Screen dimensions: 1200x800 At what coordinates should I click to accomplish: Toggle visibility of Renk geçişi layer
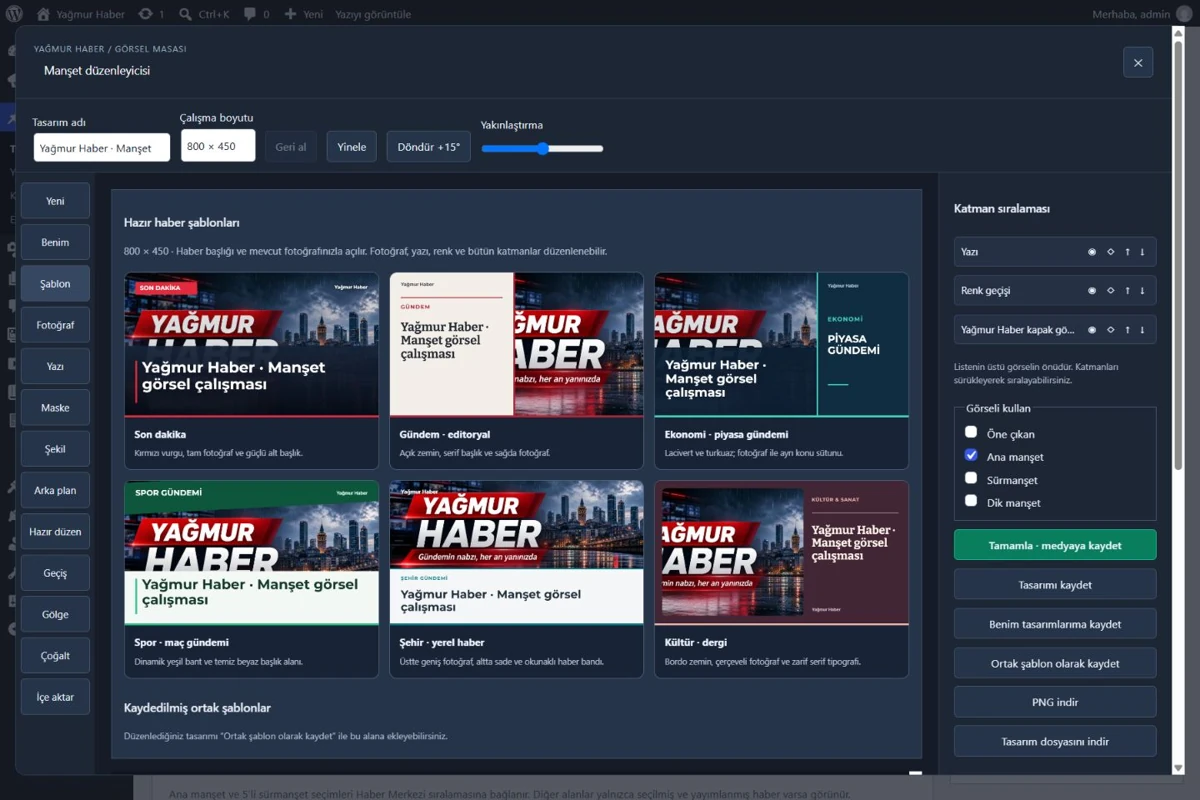[x=1092, y=291]
